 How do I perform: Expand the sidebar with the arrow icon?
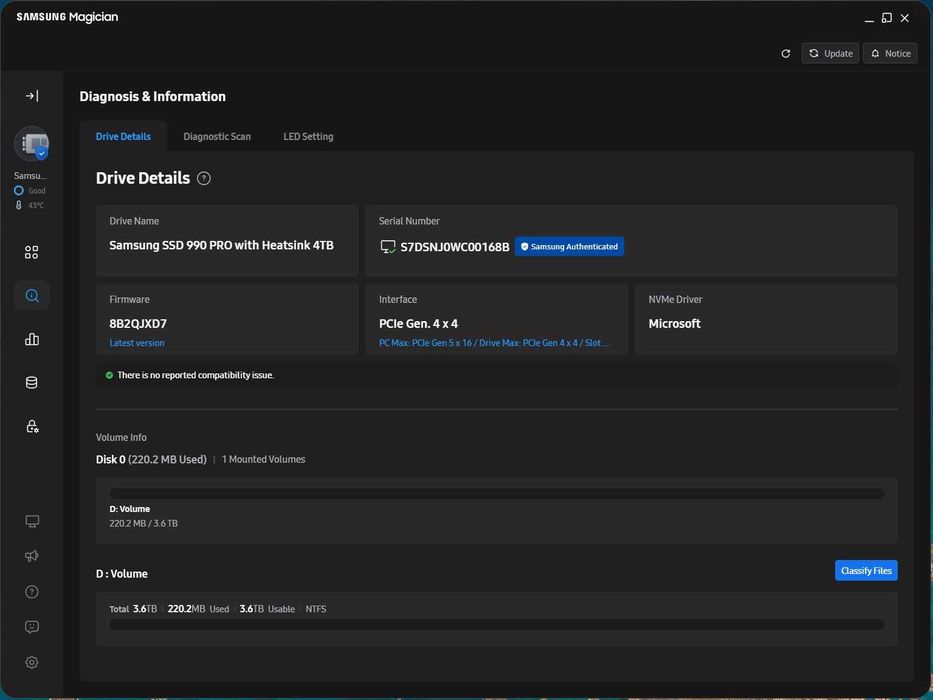tap(32, 96)
